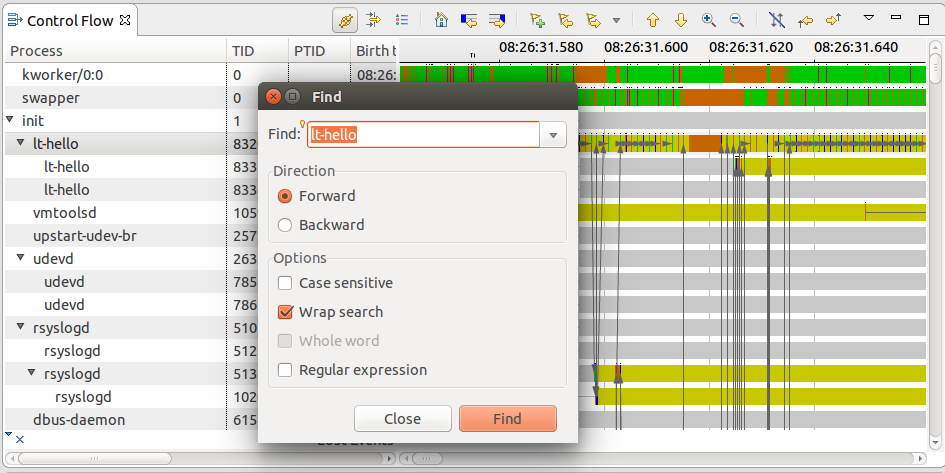Viewport: 945px width, 473px height.
Task: Open the Find history dropdown
Action: click(553, 135)
